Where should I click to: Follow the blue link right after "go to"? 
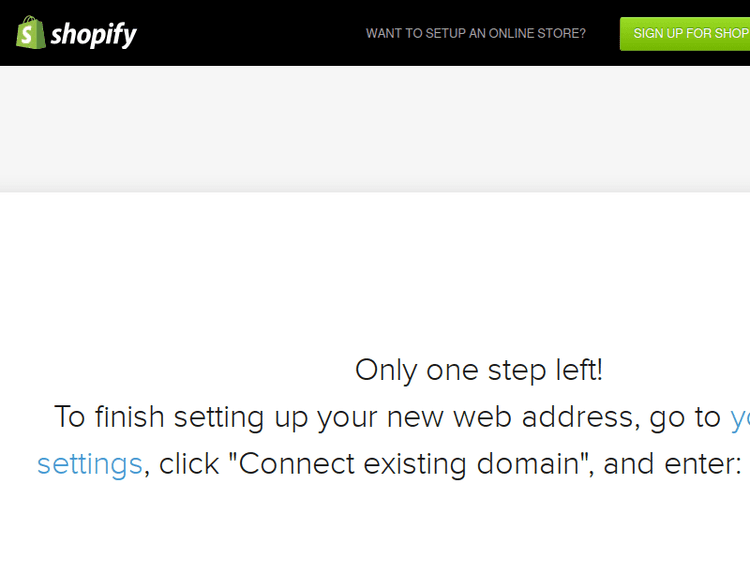point(740,417)
